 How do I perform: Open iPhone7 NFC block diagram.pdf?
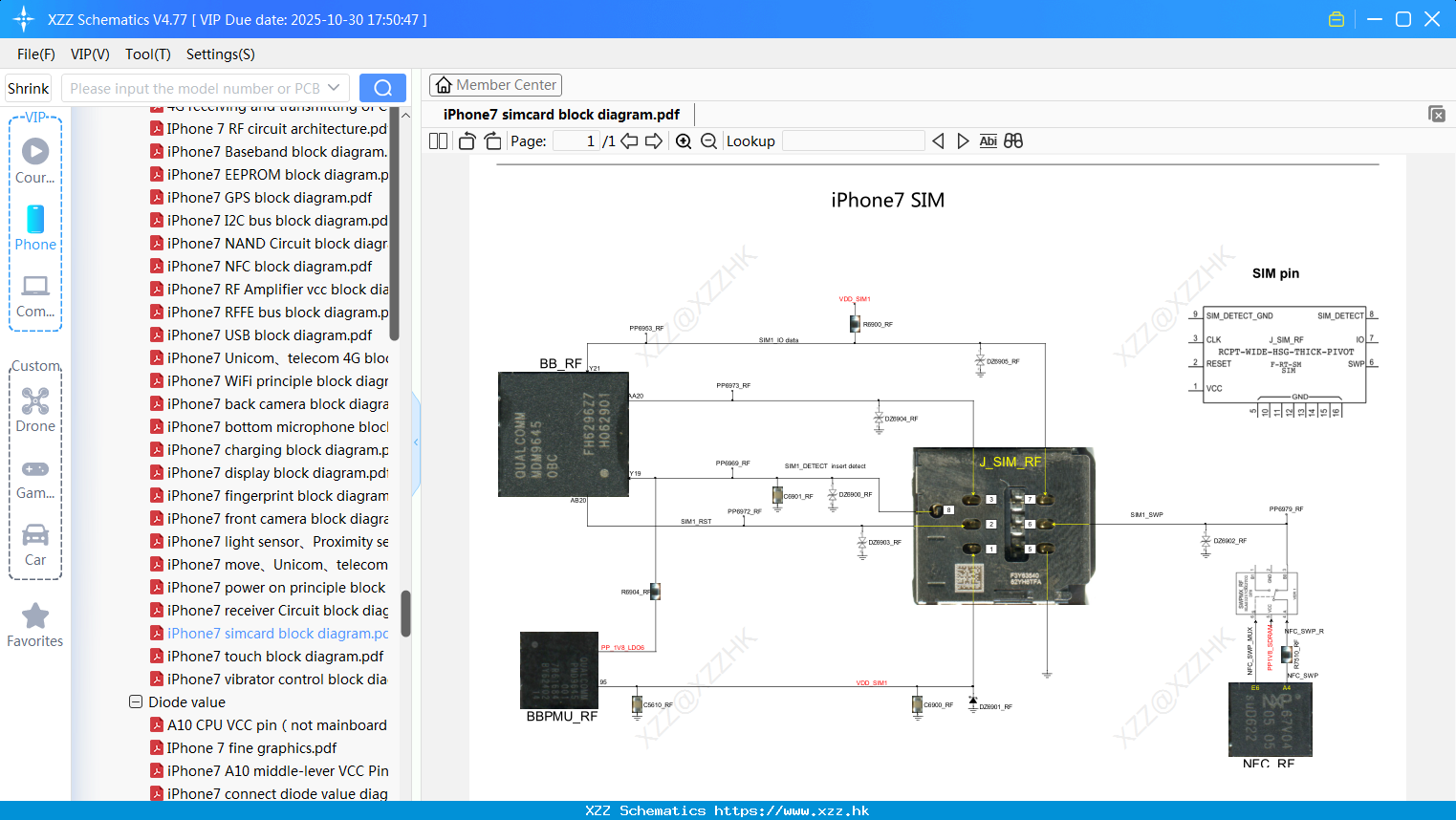click(261, 267)
